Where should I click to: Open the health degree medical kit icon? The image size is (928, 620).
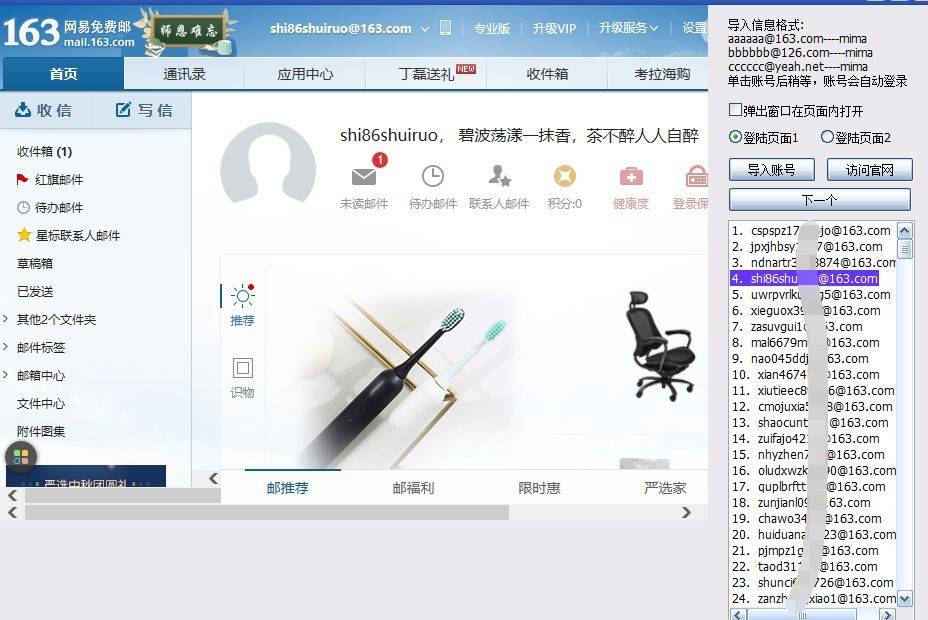[631, 176]
